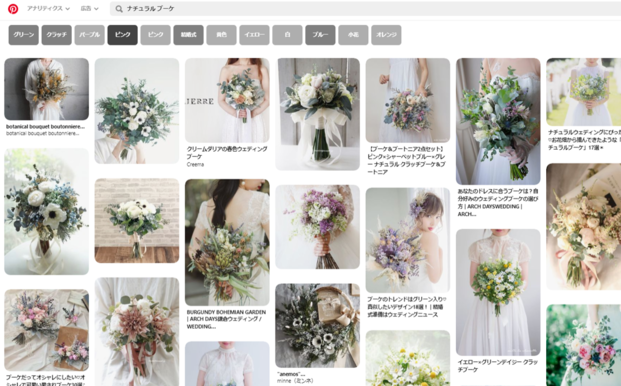Filter results by イエロー chip
Screen dimensions: 621x386
(x=254, y=35)
